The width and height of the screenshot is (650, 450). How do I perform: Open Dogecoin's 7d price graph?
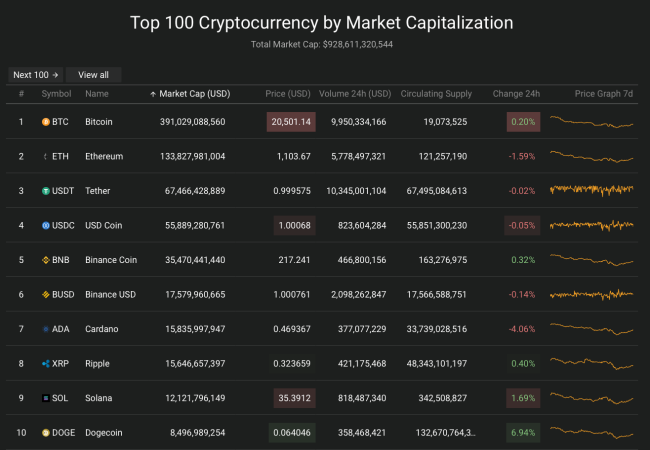592,433
